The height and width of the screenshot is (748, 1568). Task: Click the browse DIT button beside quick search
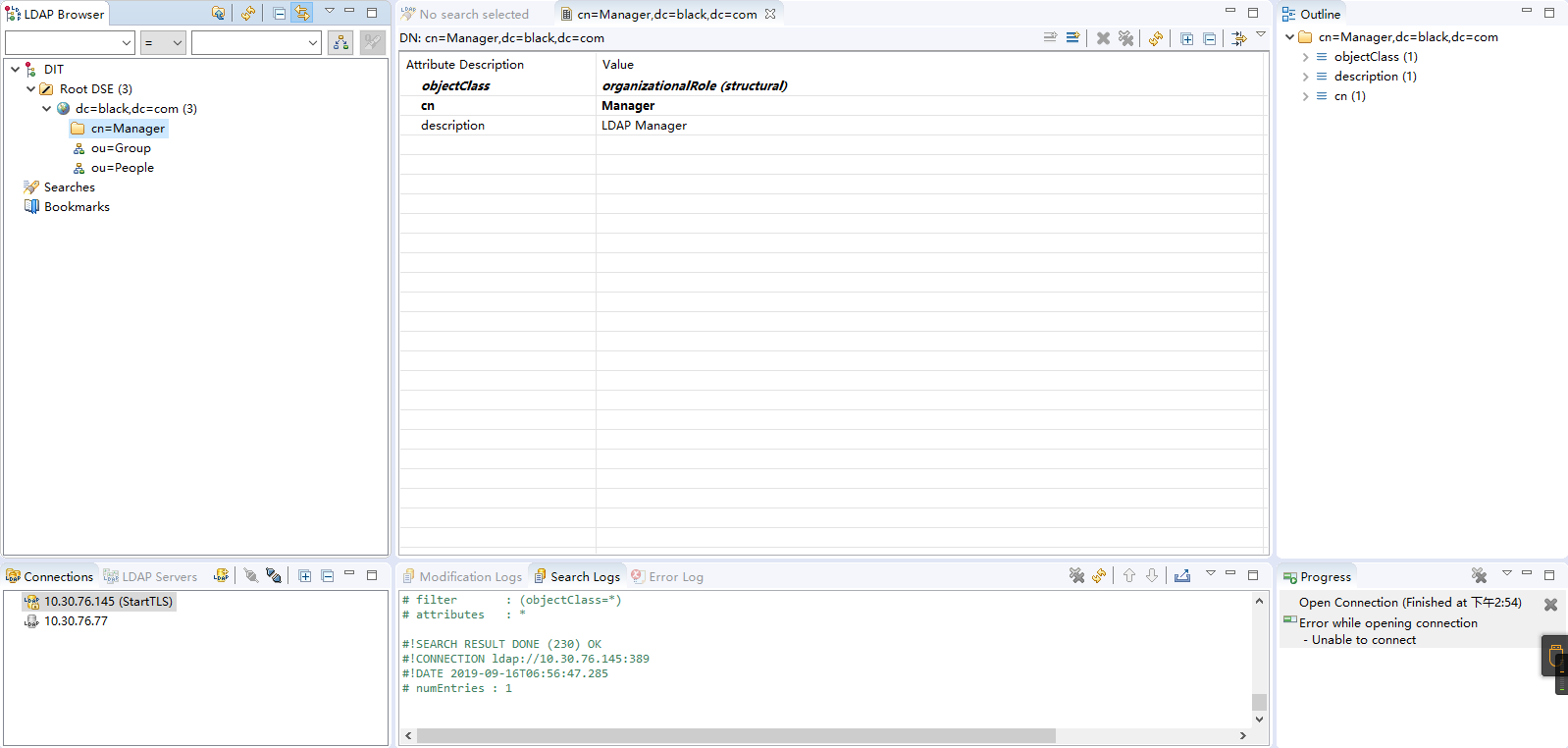click(x=340, y=43)
